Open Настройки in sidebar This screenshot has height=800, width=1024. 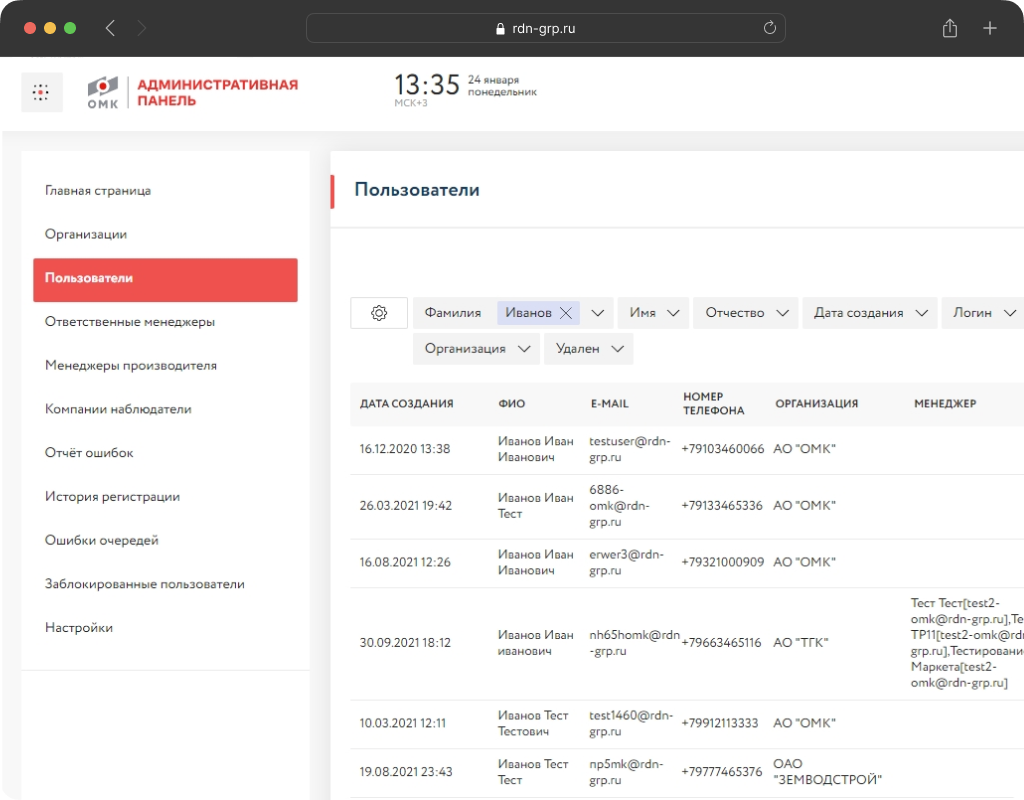[78, 628]
